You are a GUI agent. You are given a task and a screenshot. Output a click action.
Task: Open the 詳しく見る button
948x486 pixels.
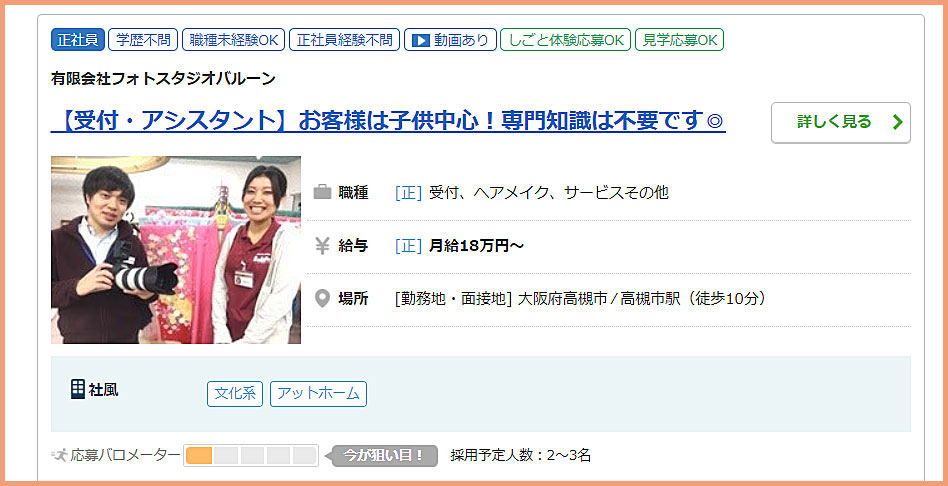click(840, 123)
